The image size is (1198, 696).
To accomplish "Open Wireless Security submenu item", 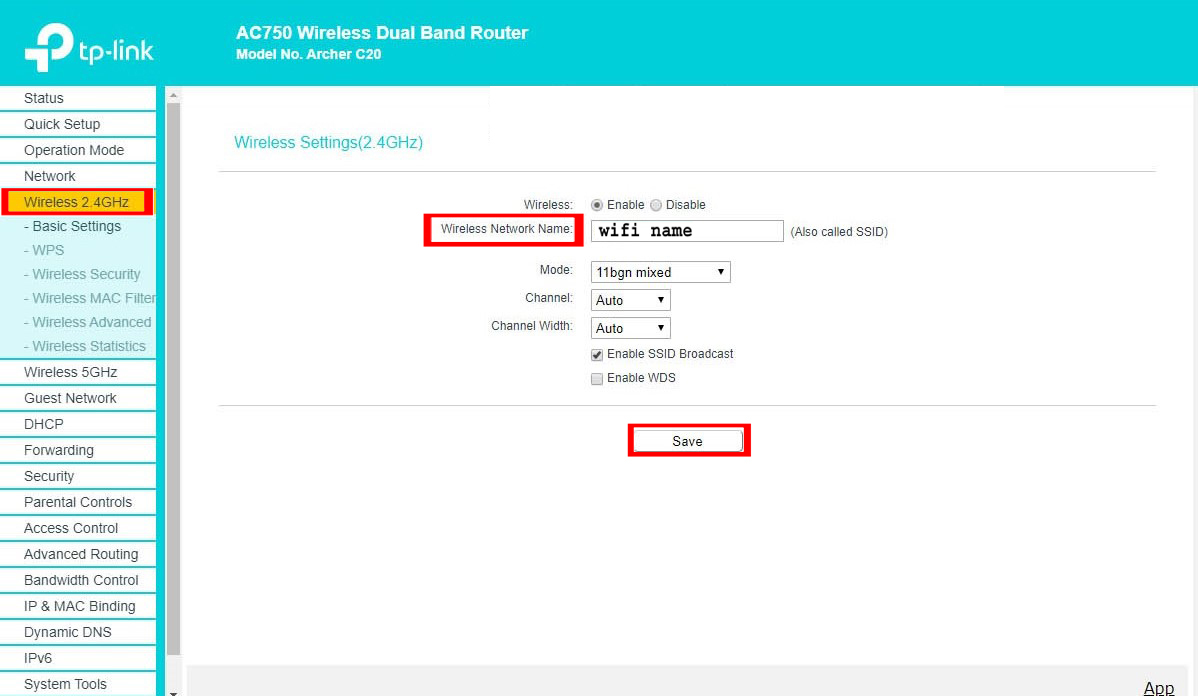I will 86,274.
